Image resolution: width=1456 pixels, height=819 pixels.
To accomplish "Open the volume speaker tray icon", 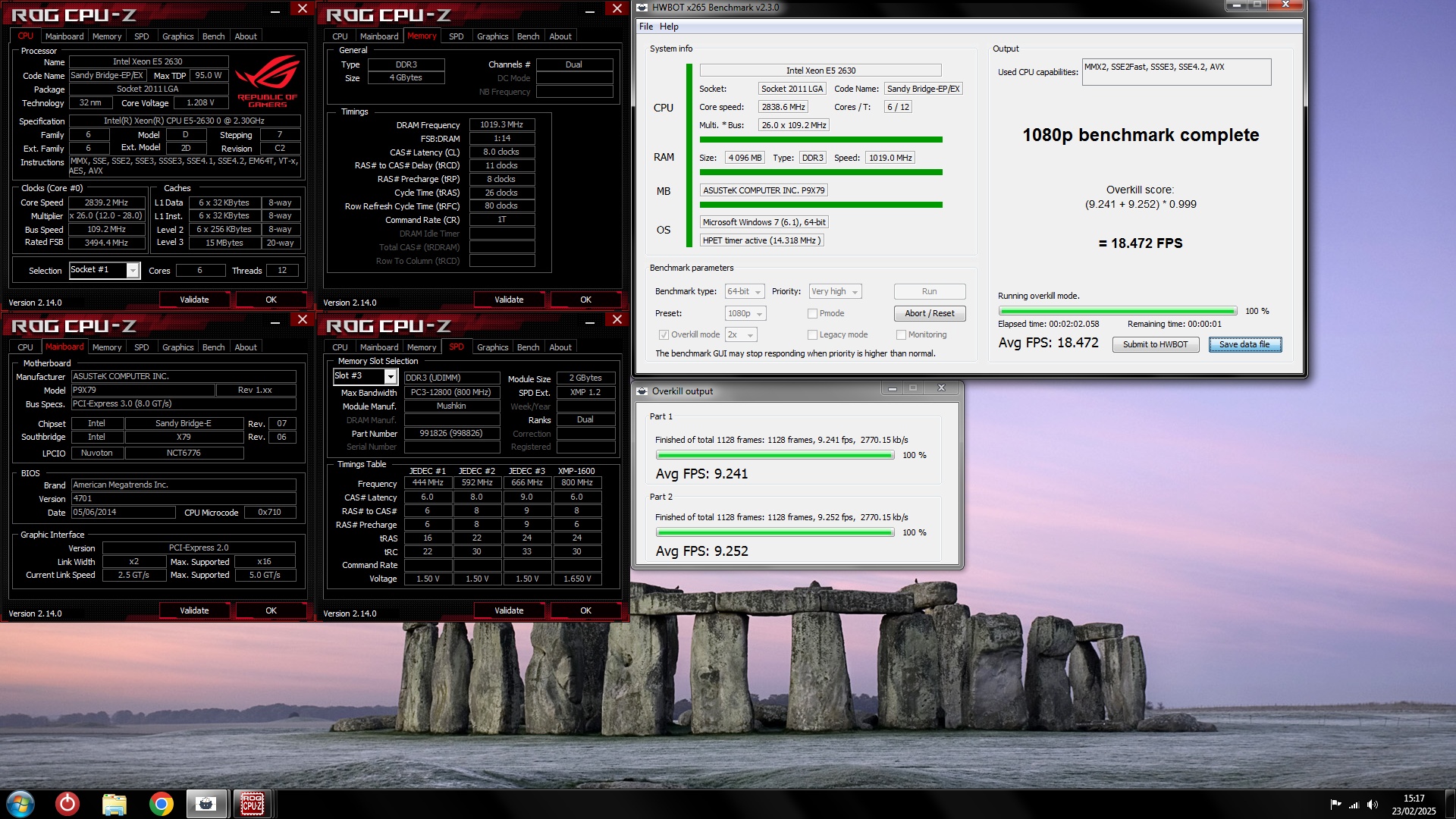I will [x=1372, y=805].
